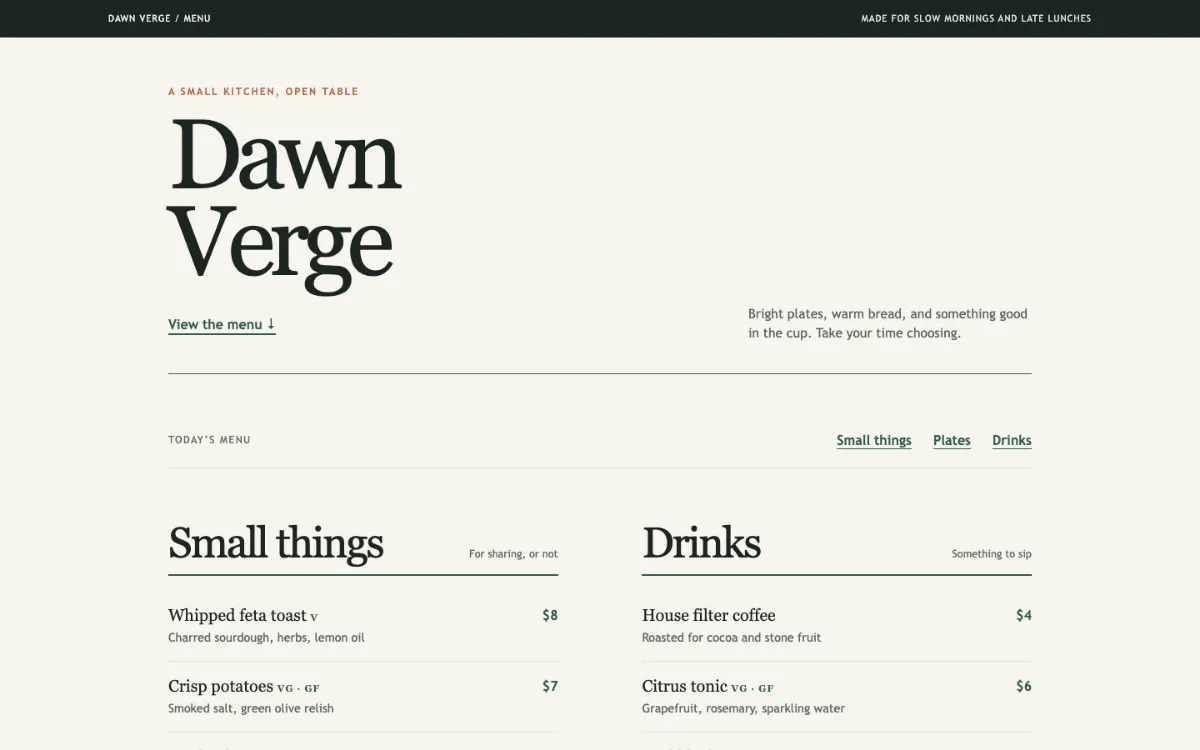
Task: Select the 'Whipped feta toast' item name
Action: pos(237,615)
